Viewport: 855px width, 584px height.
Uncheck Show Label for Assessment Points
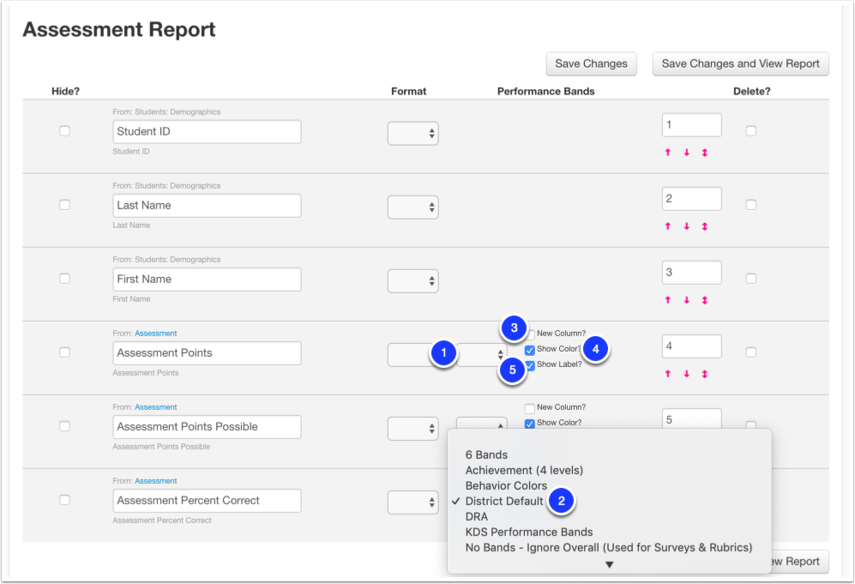click(529, 364)
